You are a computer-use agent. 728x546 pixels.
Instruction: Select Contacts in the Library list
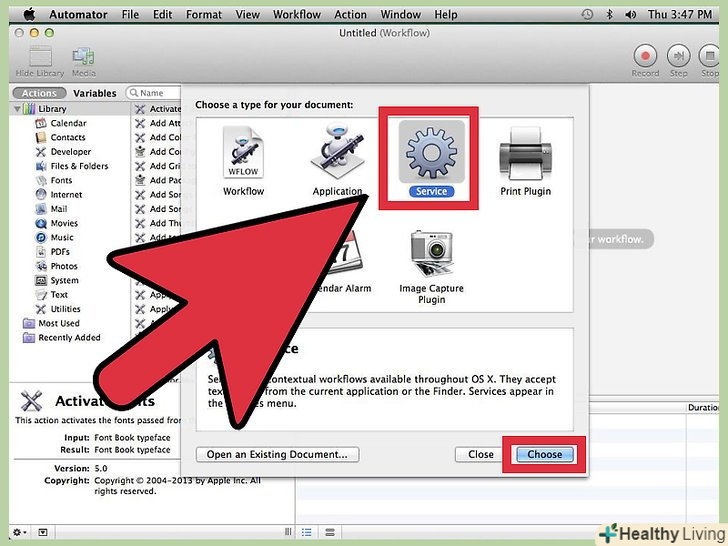click(68, 137)
